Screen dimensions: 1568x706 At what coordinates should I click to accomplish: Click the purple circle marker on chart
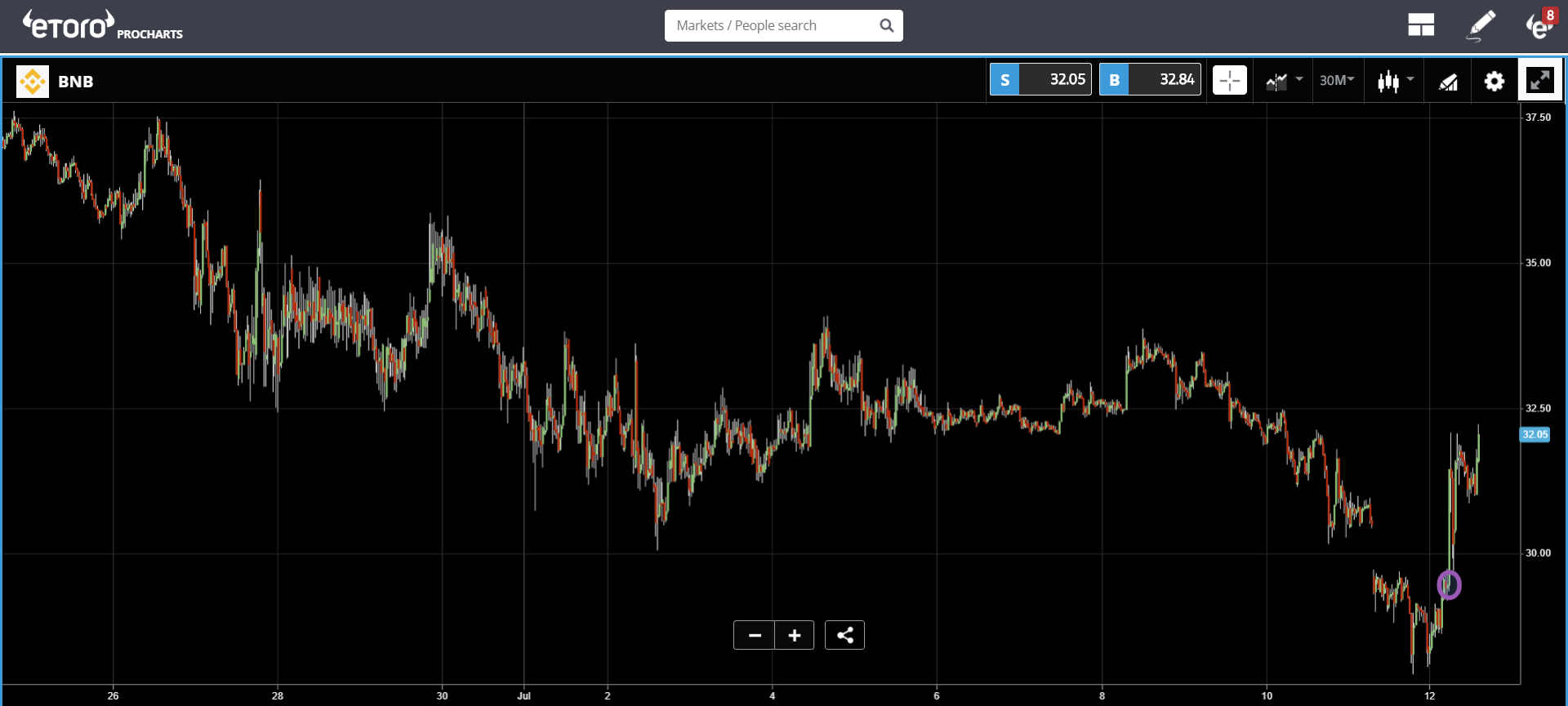click(x=1449, y=585)
